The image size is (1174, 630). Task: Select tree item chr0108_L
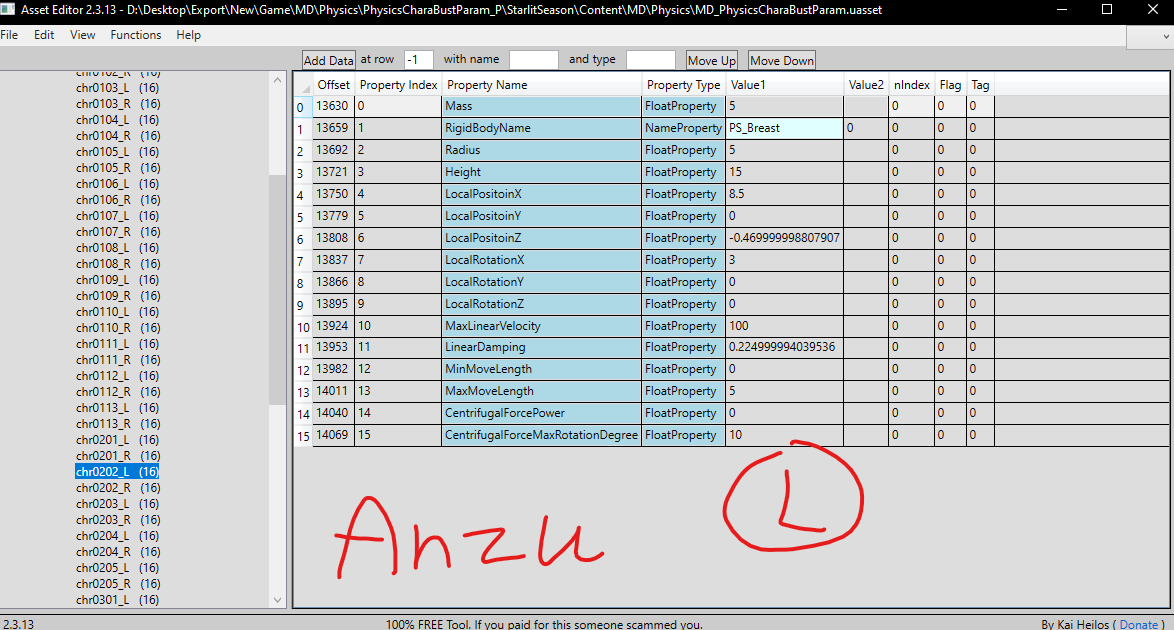(x=118, y=248)
